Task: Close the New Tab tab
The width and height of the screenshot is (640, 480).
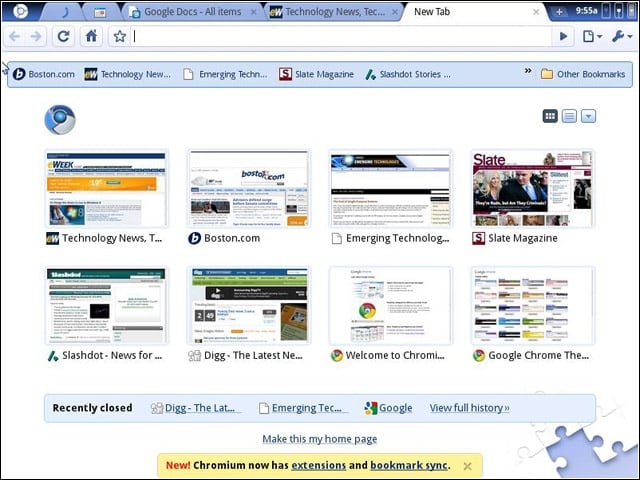Action: (x=536, y=12)
